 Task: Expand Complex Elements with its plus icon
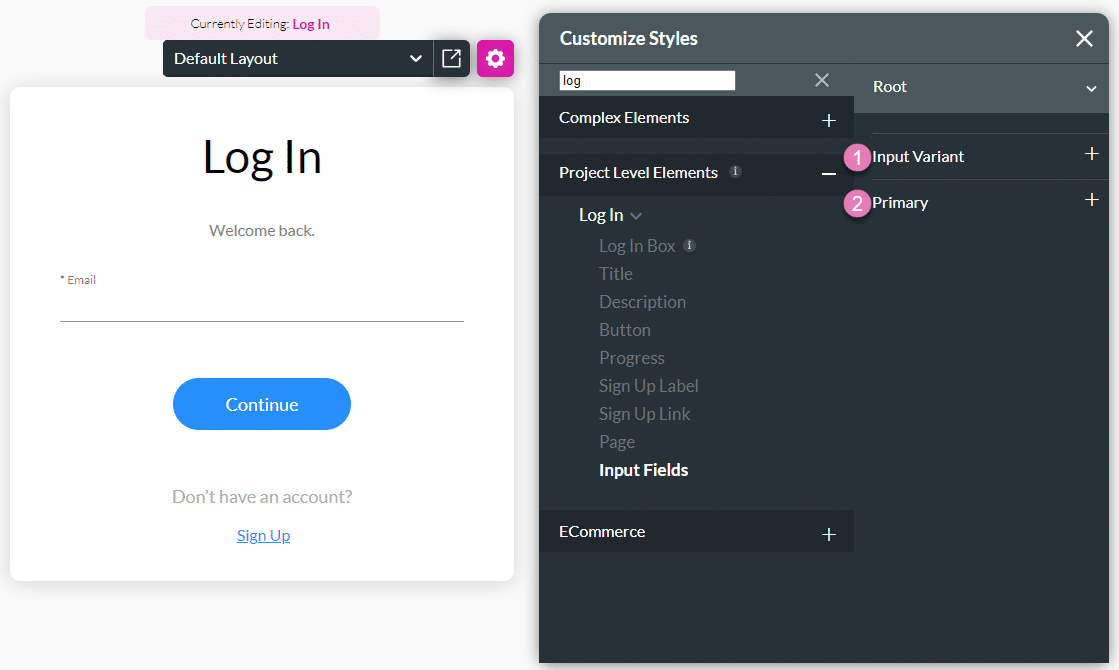click(x=829, y=119)
